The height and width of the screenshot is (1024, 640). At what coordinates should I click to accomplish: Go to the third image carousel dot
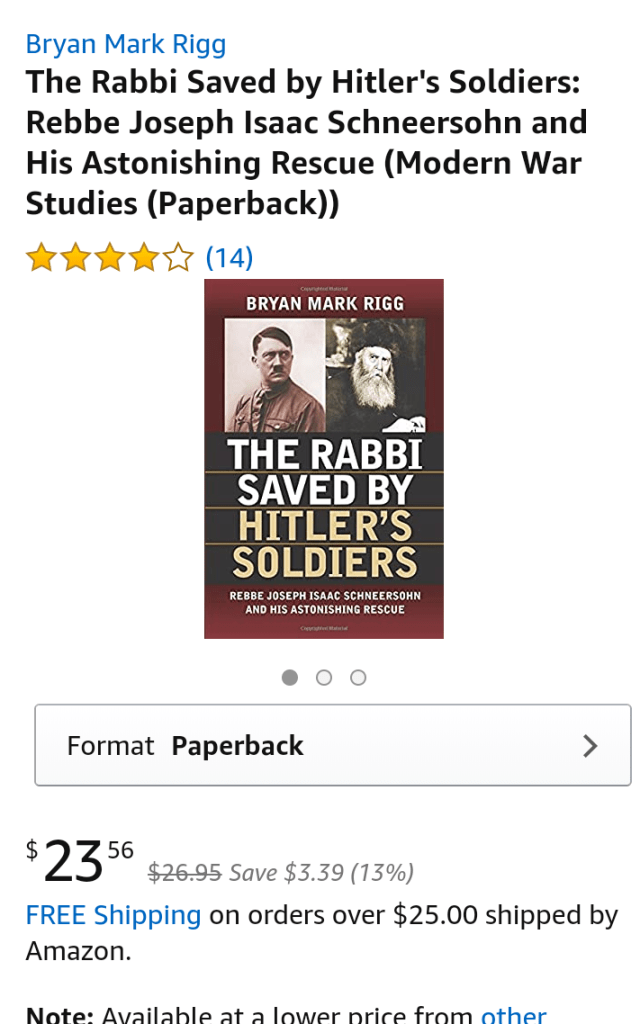pos(358,678)
